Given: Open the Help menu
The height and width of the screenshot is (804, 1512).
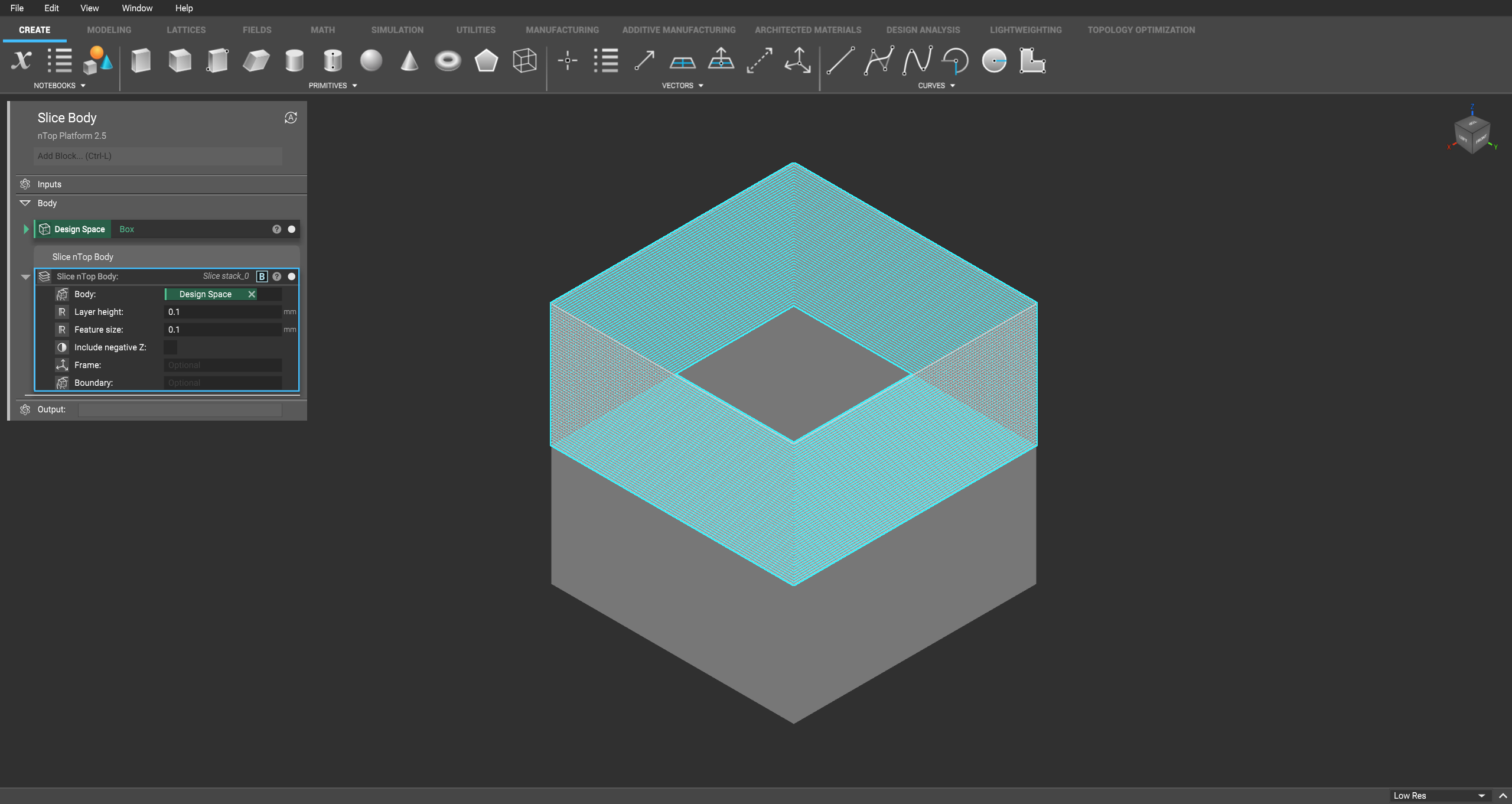Looking at the screenshot, I should (x=184, y=8).
